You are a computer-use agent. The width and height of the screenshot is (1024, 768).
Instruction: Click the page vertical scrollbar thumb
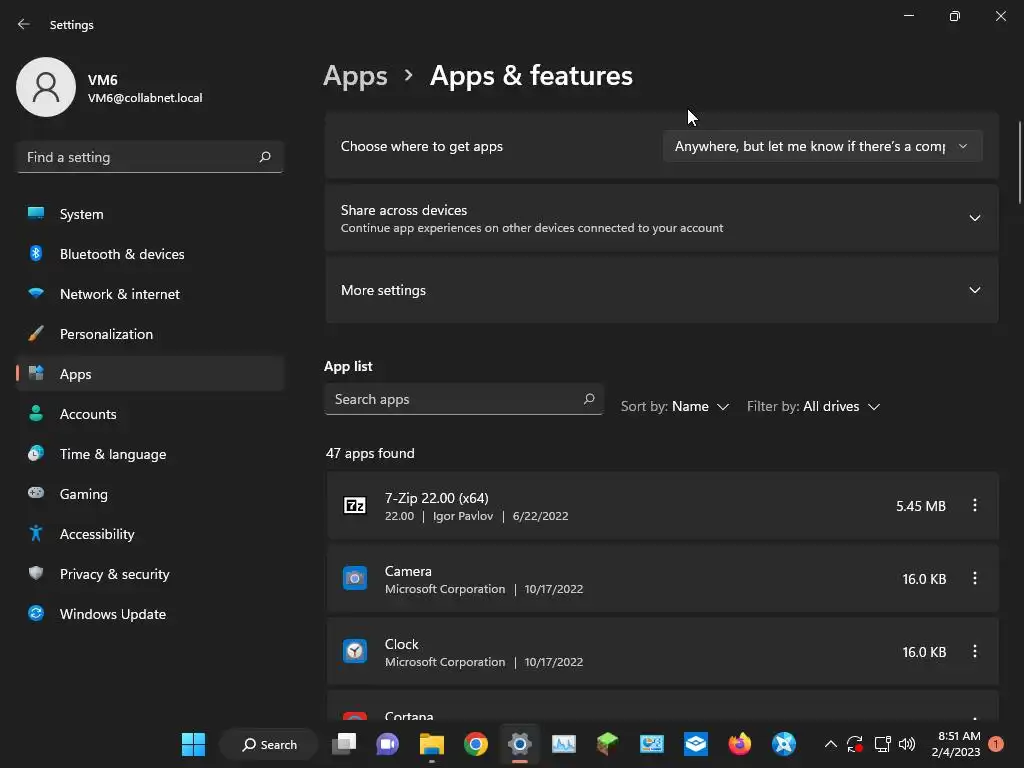coord(1019,163)
